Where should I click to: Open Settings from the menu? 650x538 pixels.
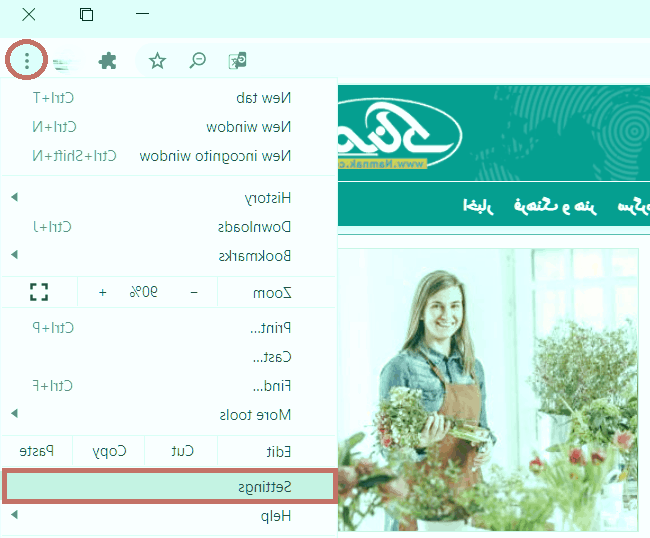pos(168,487)
